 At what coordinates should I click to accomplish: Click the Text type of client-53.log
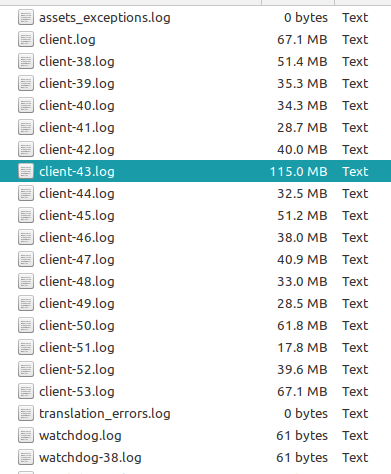[x=355, y=392]
